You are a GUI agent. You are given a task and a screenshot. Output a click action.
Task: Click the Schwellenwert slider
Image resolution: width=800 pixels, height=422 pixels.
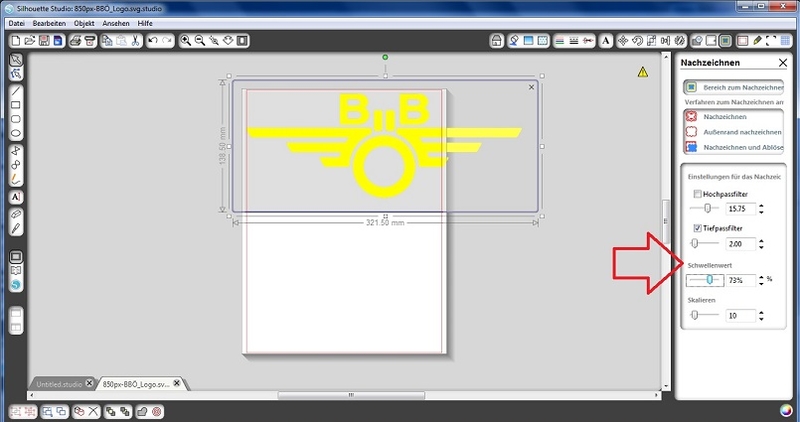pos(709,280)
